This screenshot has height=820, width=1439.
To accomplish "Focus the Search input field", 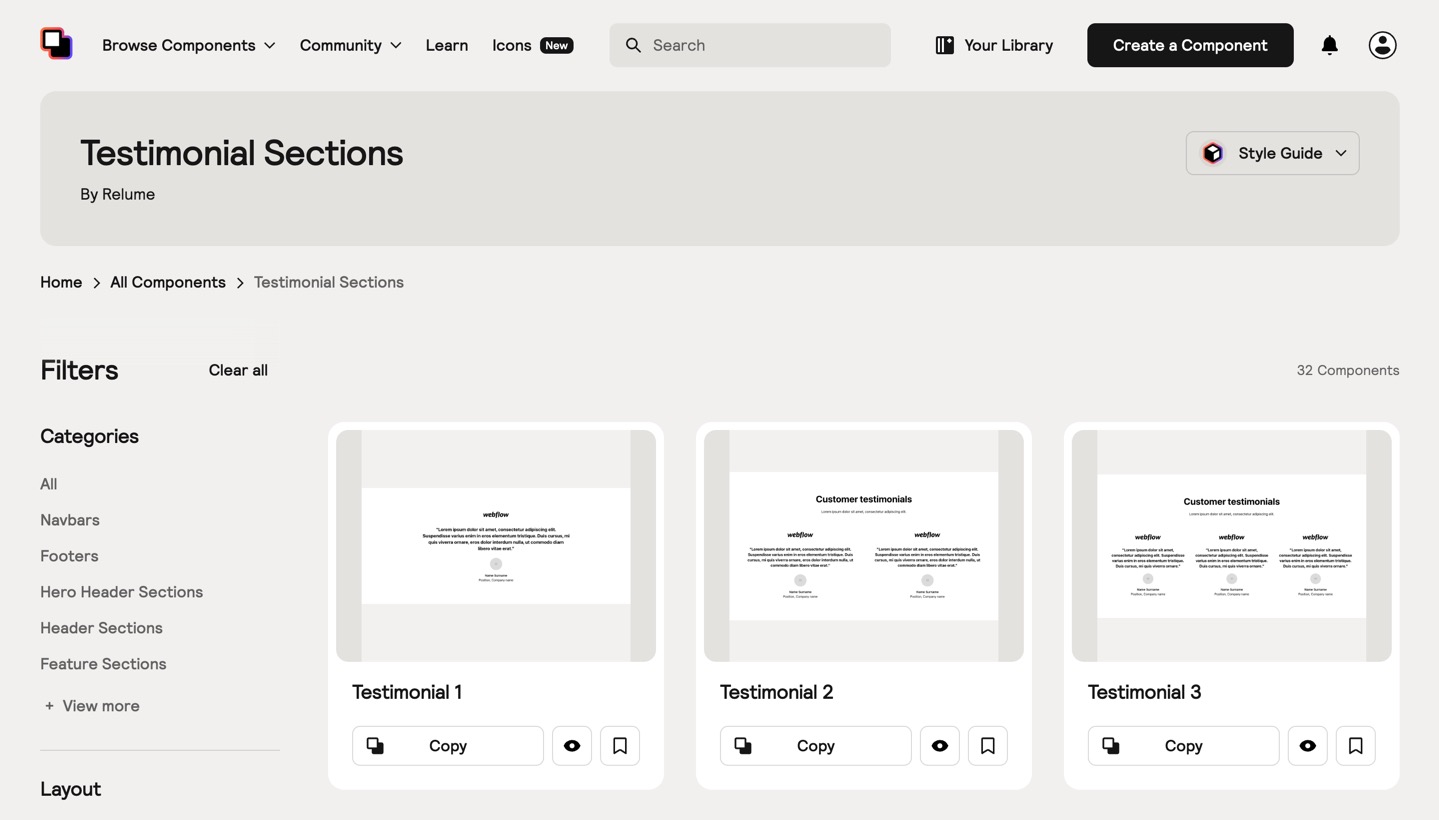I will 750,45.
